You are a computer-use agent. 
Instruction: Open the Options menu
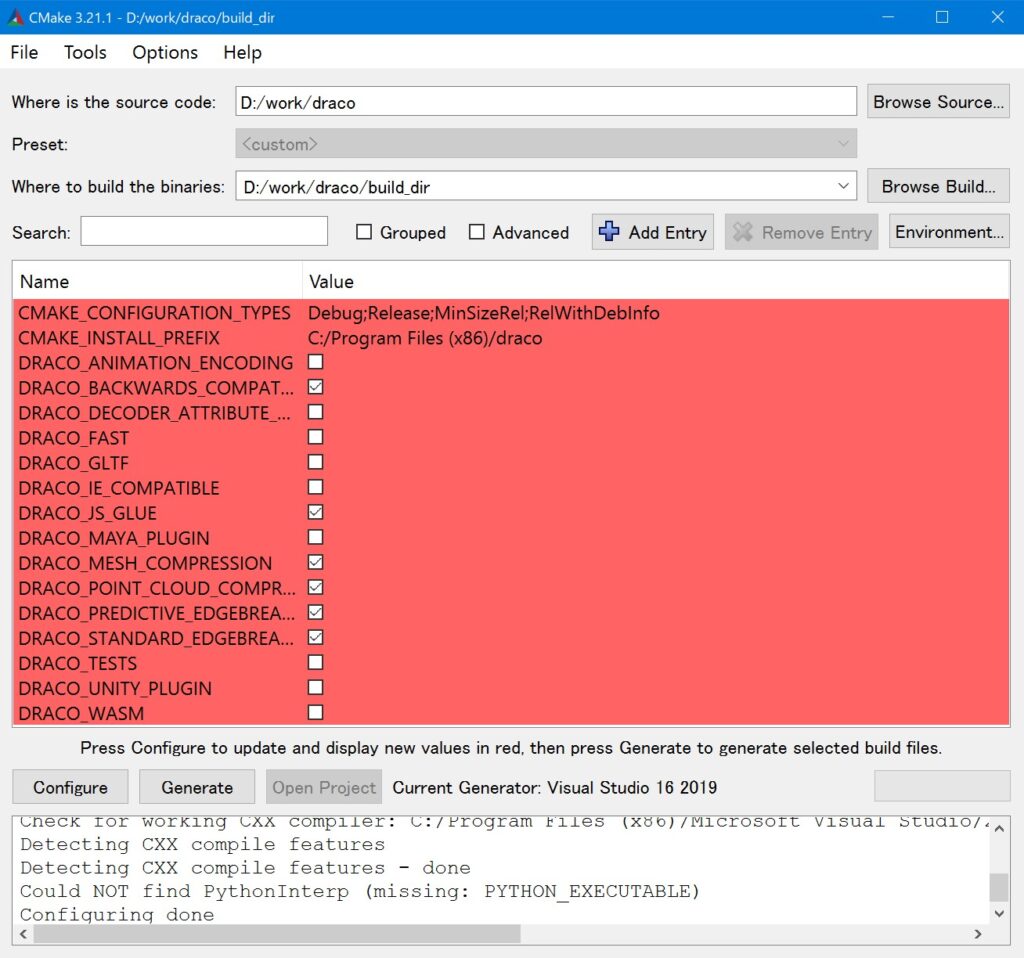click(x=165, y=52)
